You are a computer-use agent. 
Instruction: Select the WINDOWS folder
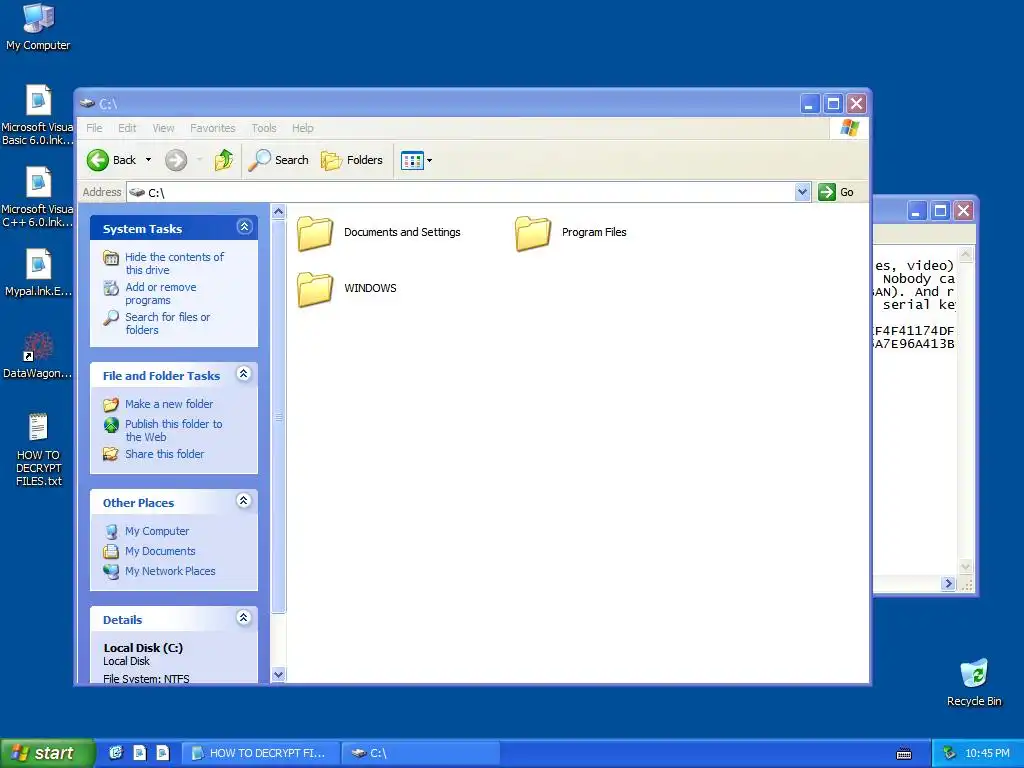click(x=347, y=288)
